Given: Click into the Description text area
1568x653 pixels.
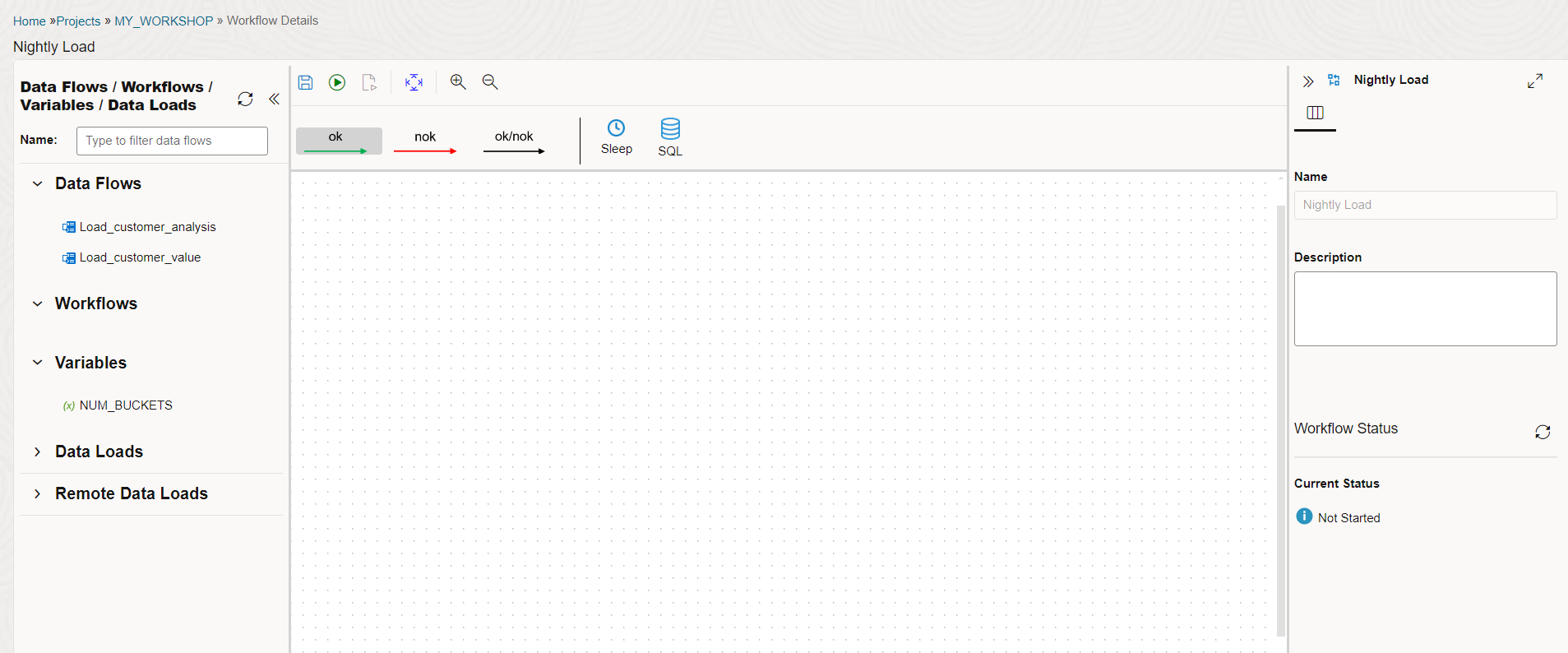Looking at the screenshot, I should [x=1425, y=308].
